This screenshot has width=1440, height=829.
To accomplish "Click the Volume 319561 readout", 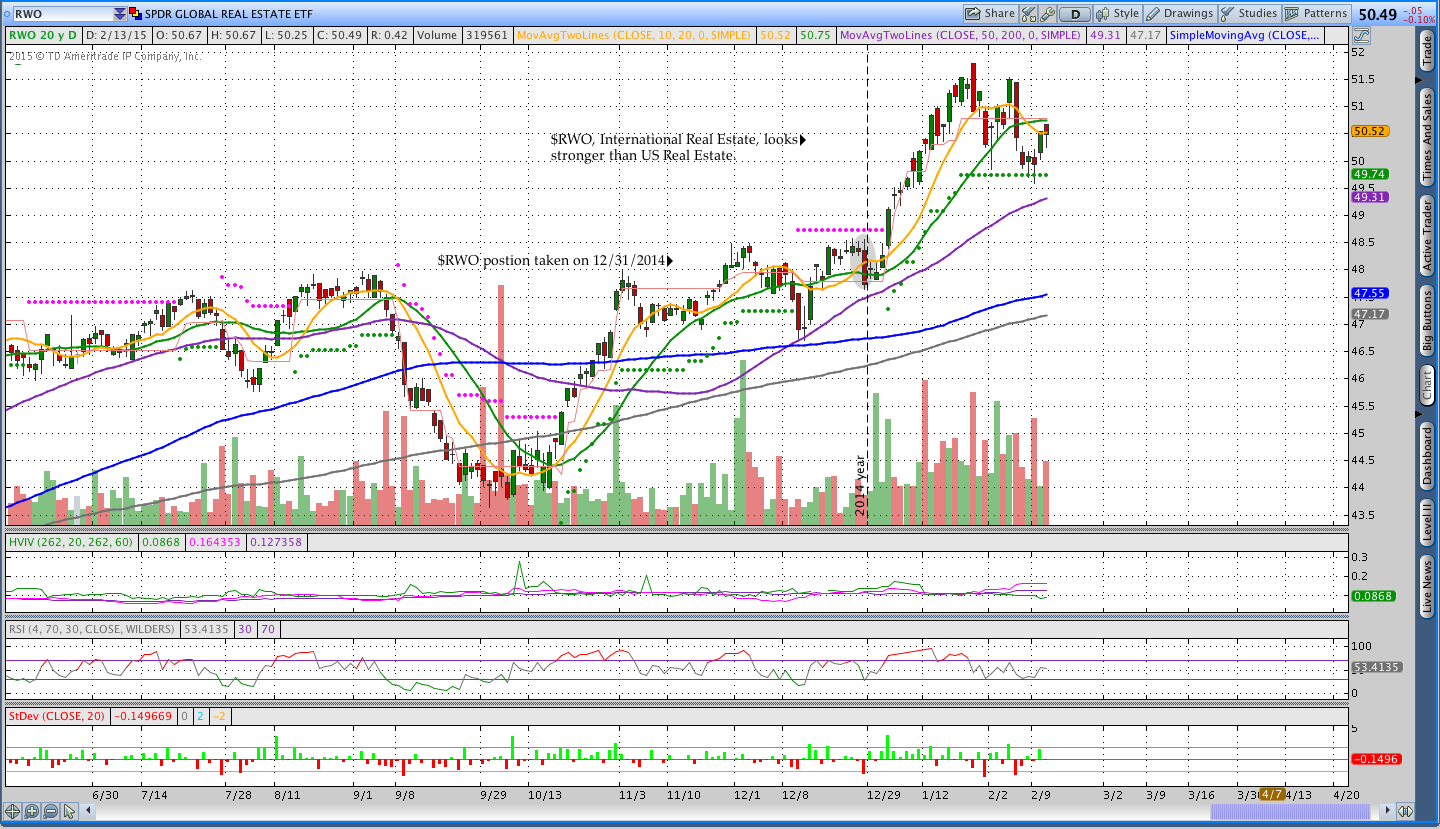I will coord(461,35).
